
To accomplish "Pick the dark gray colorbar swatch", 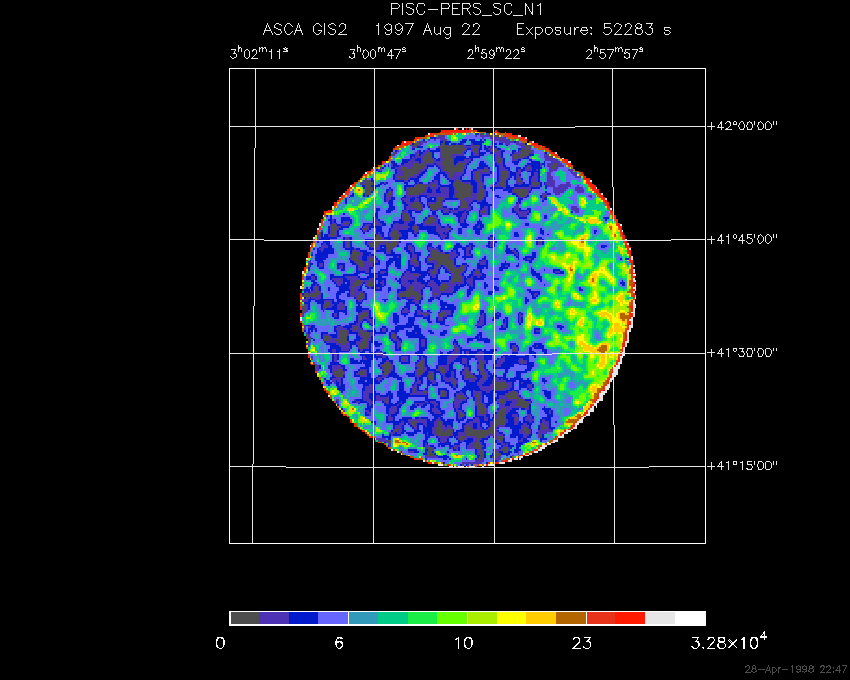I will 244,618.
